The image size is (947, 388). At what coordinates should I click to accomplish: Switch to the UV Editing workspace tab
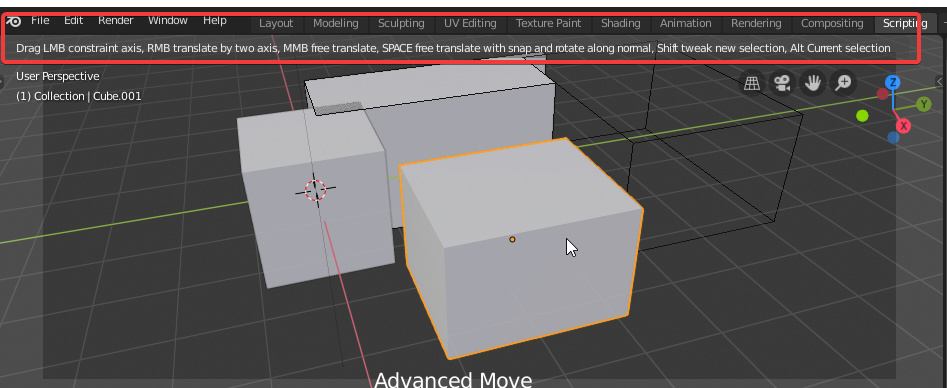(470, 24)
